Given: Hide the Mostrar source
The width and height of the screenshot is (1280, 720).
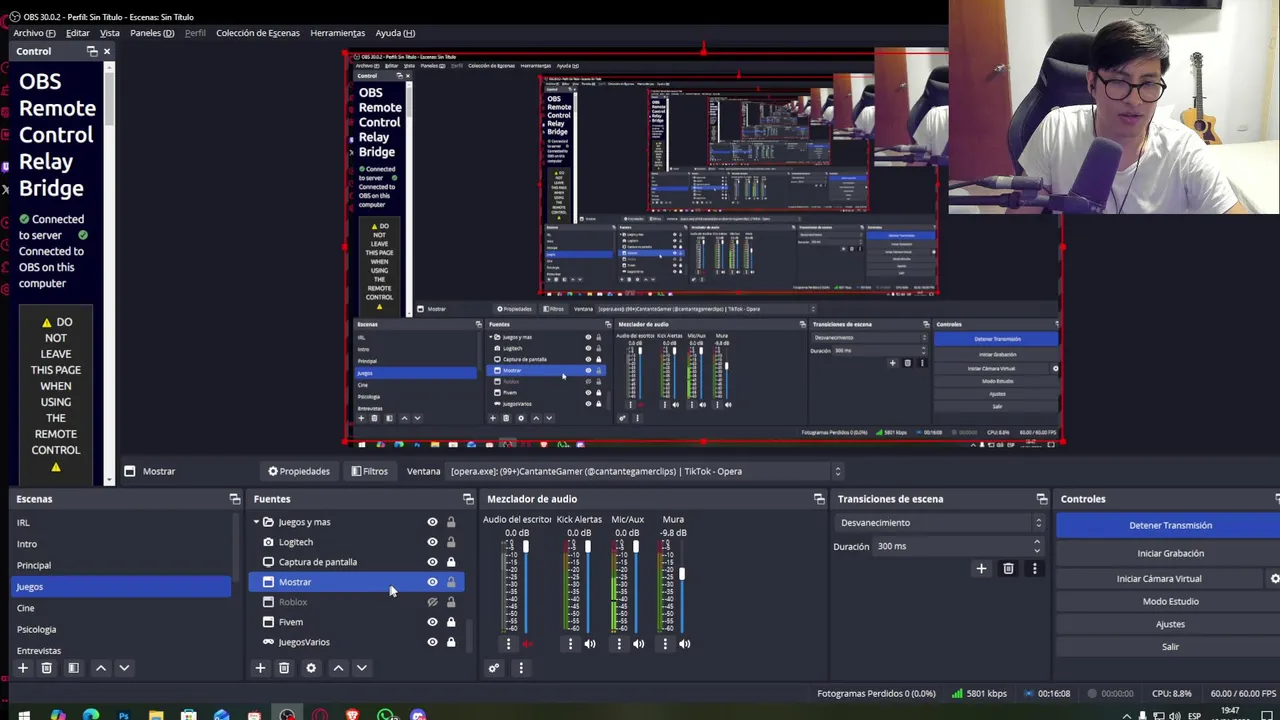Looking at the screenshot, I should tap(432, 582).
